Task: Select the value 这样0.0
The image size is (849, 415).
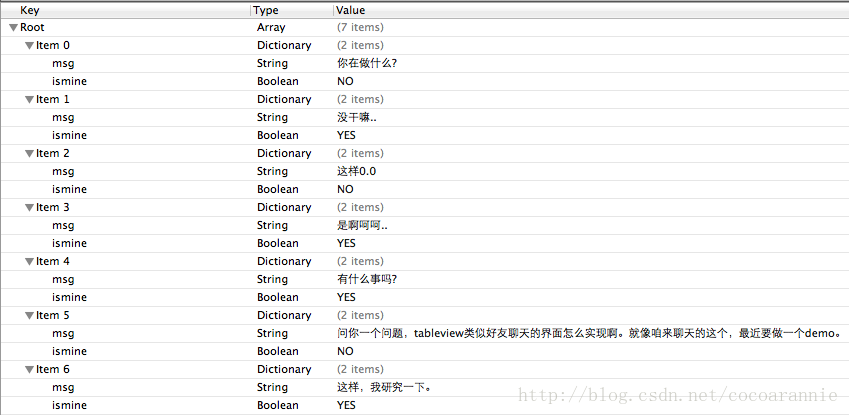Action: click(356, 171)
